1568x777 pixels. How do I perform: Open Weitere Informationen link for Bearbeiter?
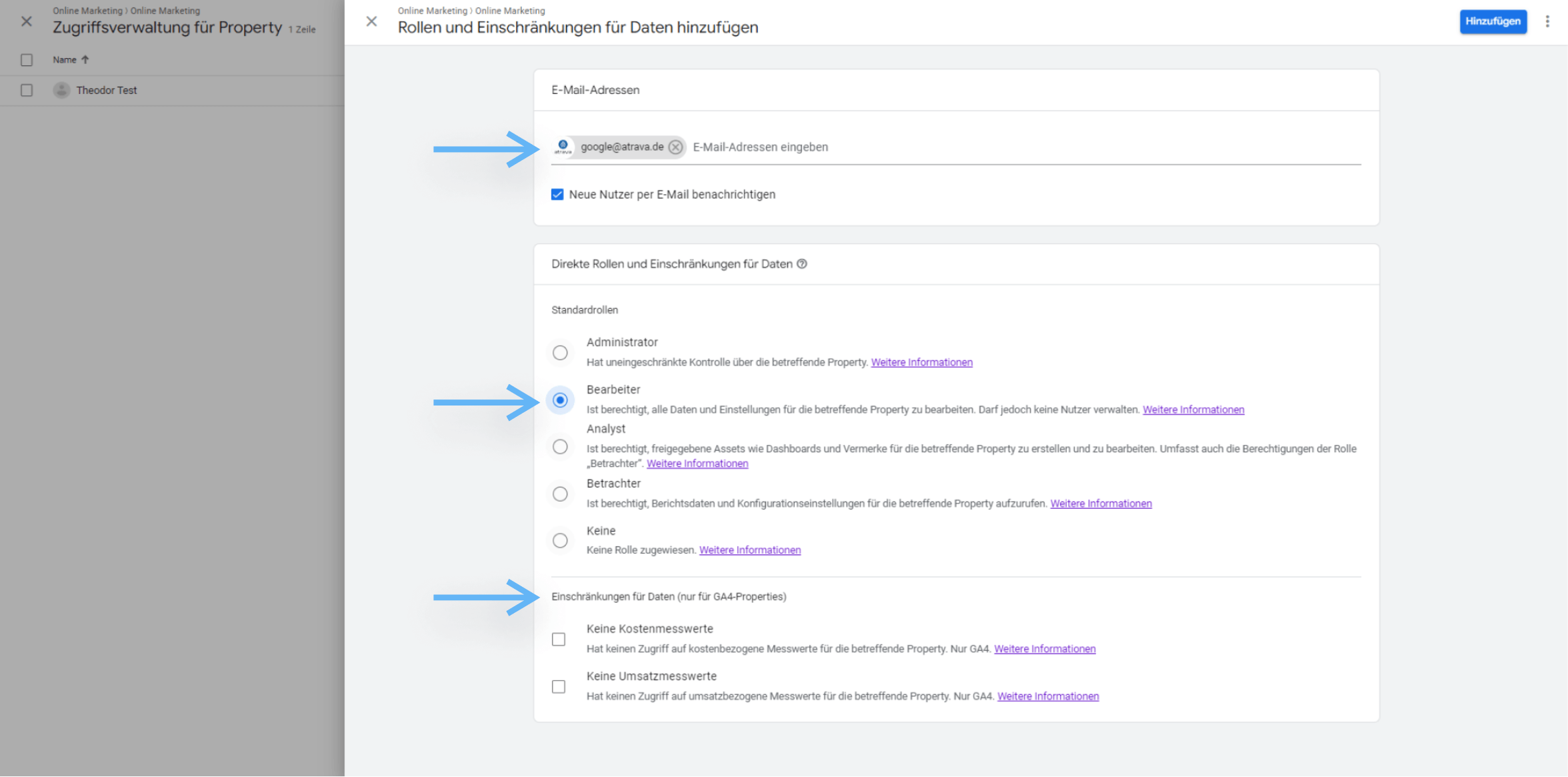(1193, 410)
